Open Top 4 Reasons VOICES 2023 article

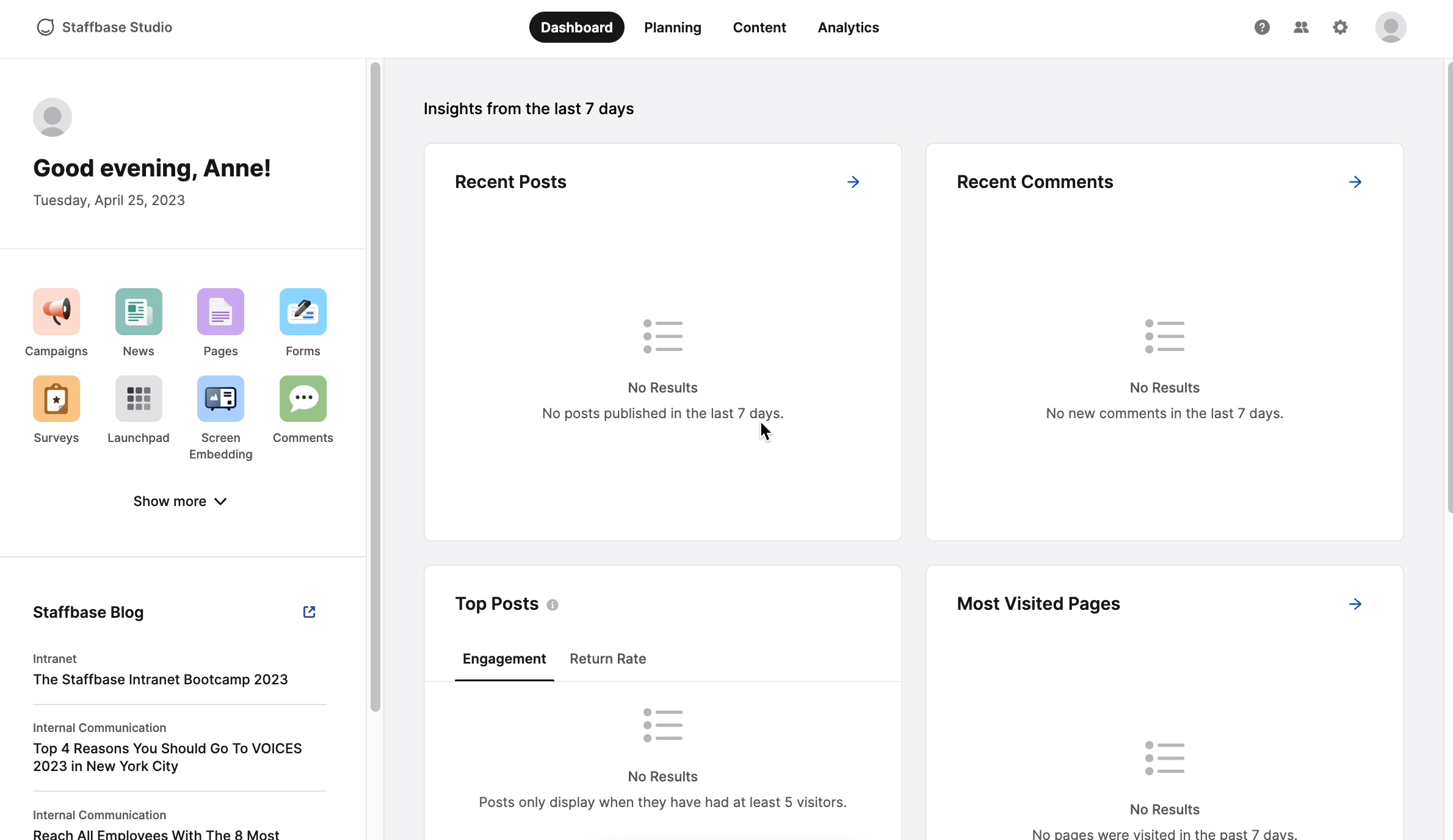click(x=167, y=757)
